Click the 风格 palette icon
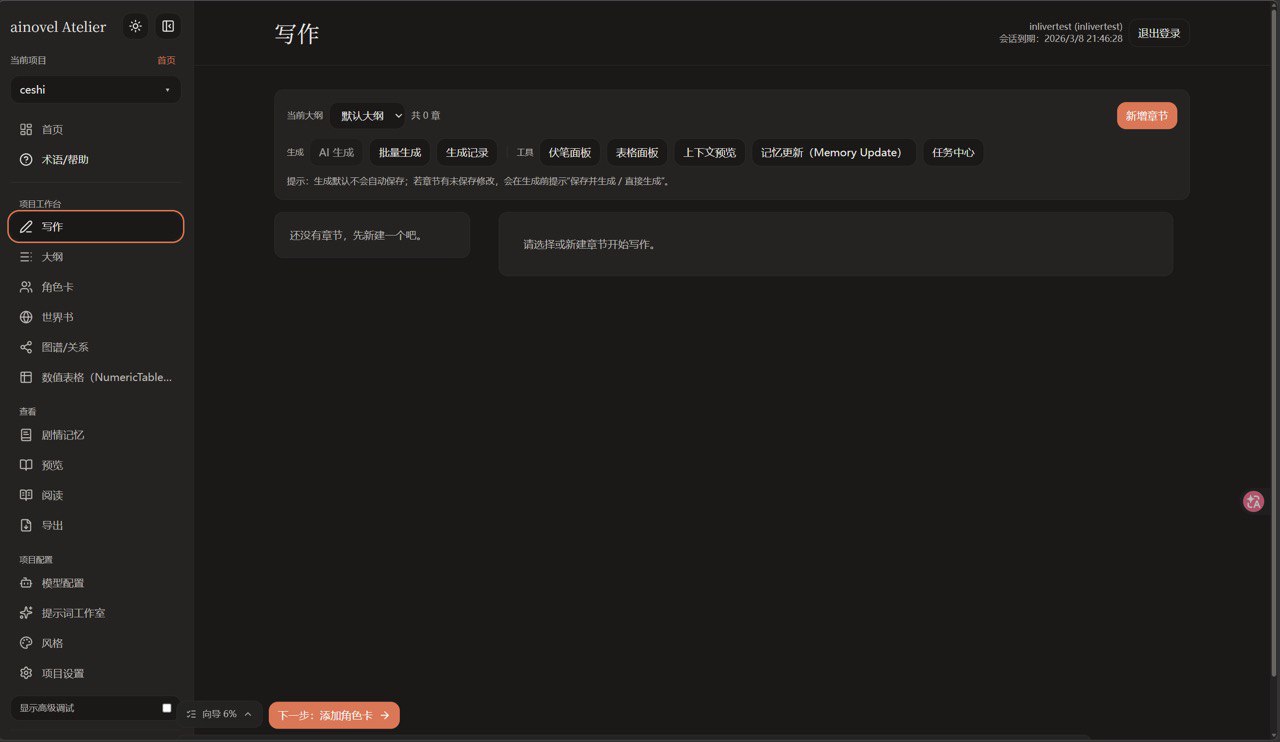This screenshot has height=742, width=1280. 27,643
